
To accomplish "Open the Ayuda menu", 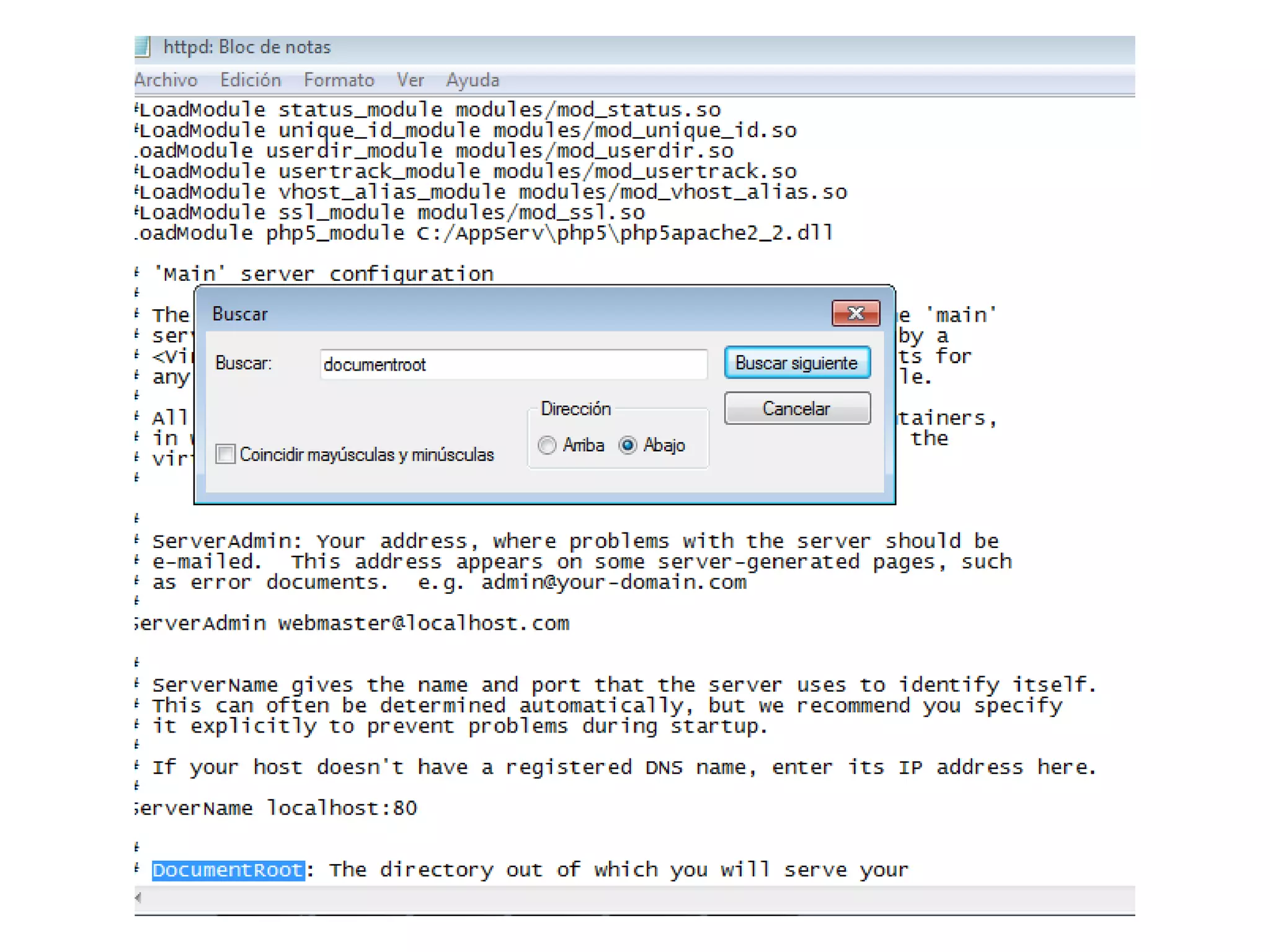I will [x=473, y=80].
